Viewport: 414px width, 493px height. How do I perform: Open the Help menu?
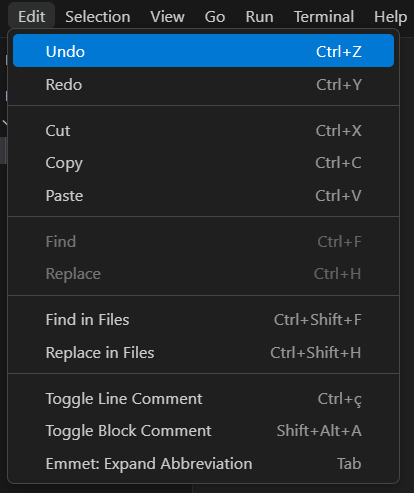pos(390,16)
